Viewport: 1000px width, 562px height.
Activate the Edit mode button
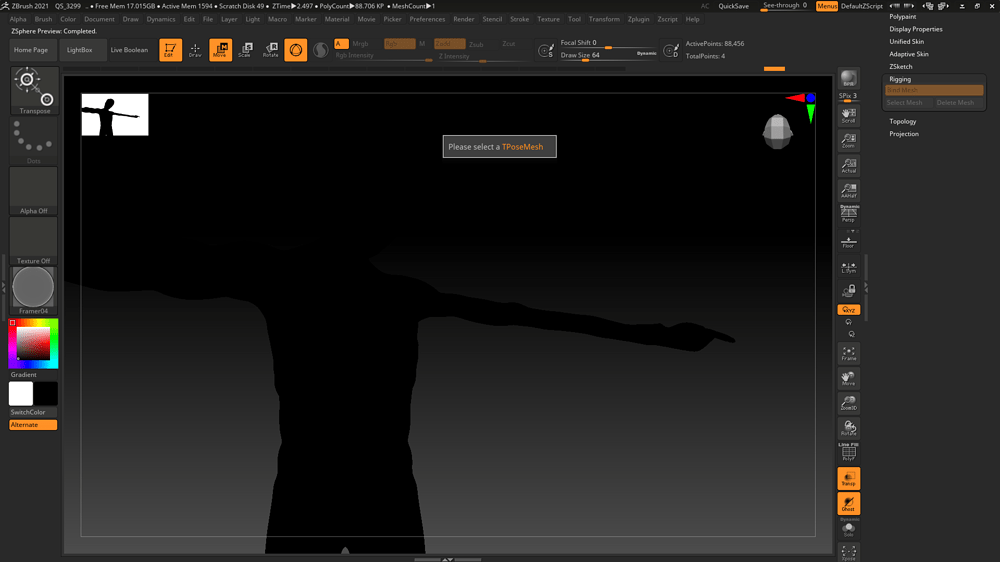coord(170,50)
